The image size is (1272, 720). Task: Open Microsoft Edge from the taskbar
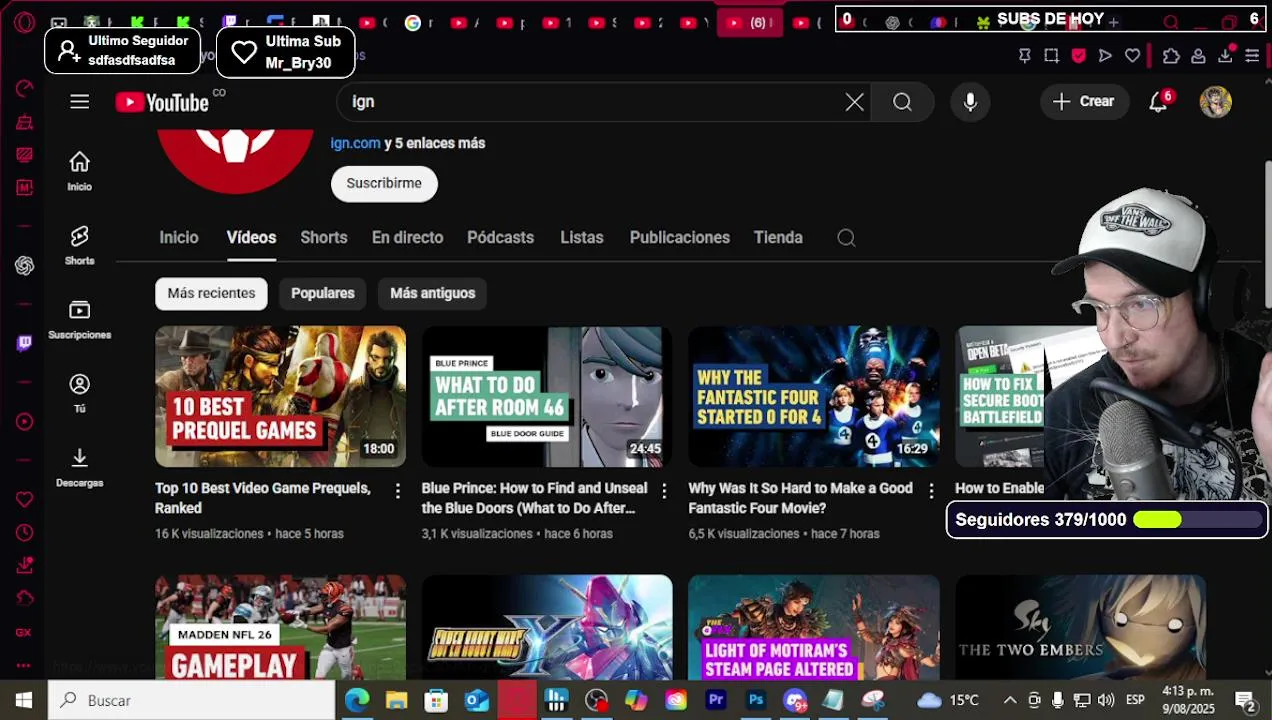[x=357, y=700]
